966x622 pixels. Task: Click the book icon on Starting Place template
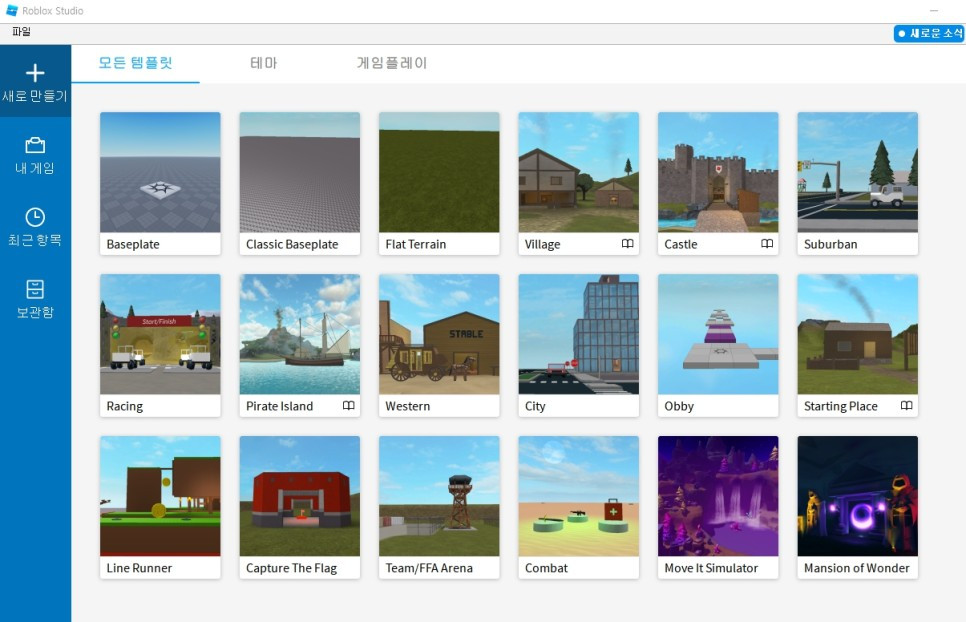[906, 406]
